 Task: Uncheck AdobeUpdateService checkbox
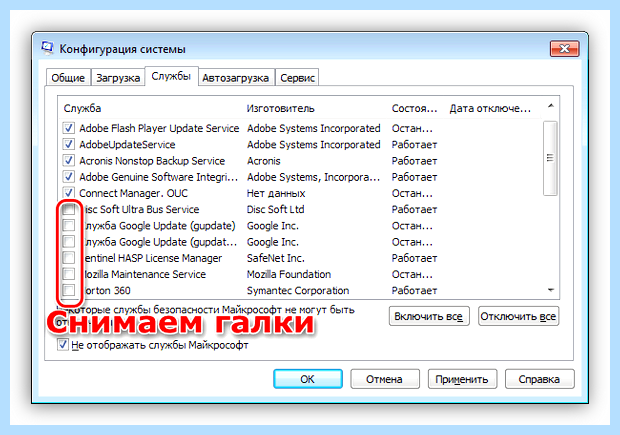[x=68, y=144]
